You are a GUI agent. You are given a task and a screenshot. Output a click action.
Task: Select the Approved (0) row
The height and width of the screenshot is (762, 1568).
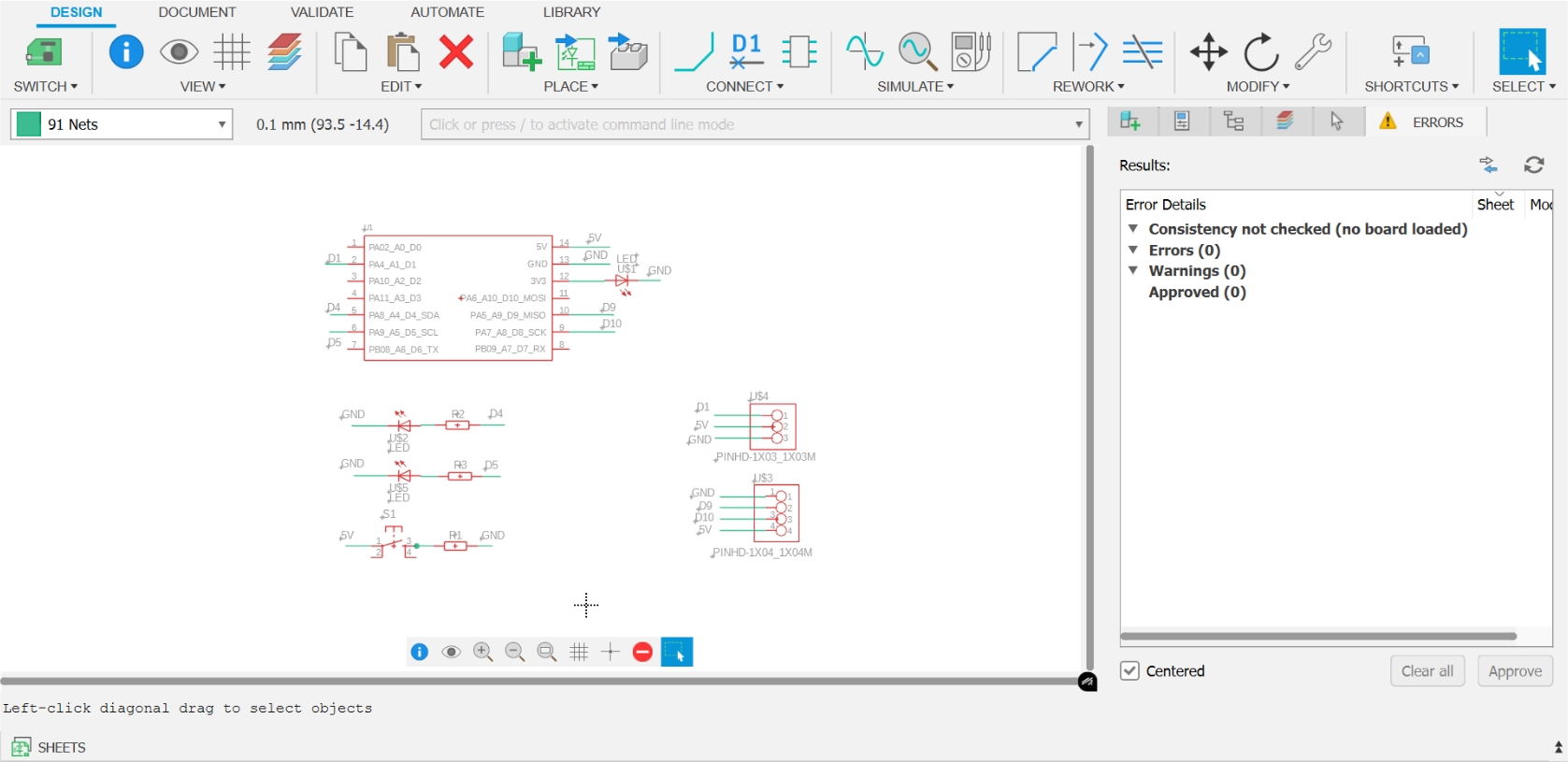click(1197, 292)
